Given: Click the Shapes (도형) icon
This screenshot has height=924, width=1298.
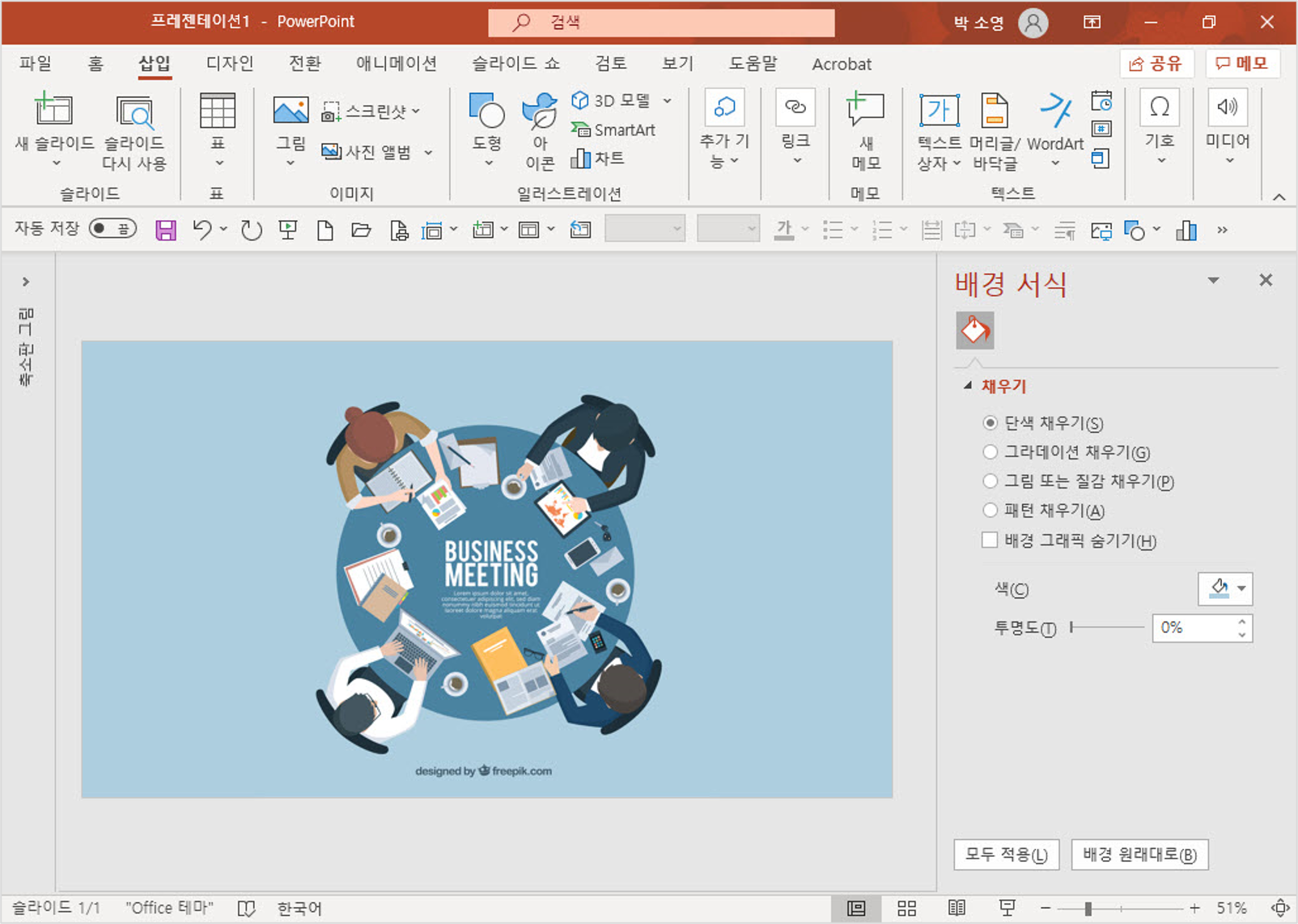Looking at the screenshot, I should pos(486,110).
